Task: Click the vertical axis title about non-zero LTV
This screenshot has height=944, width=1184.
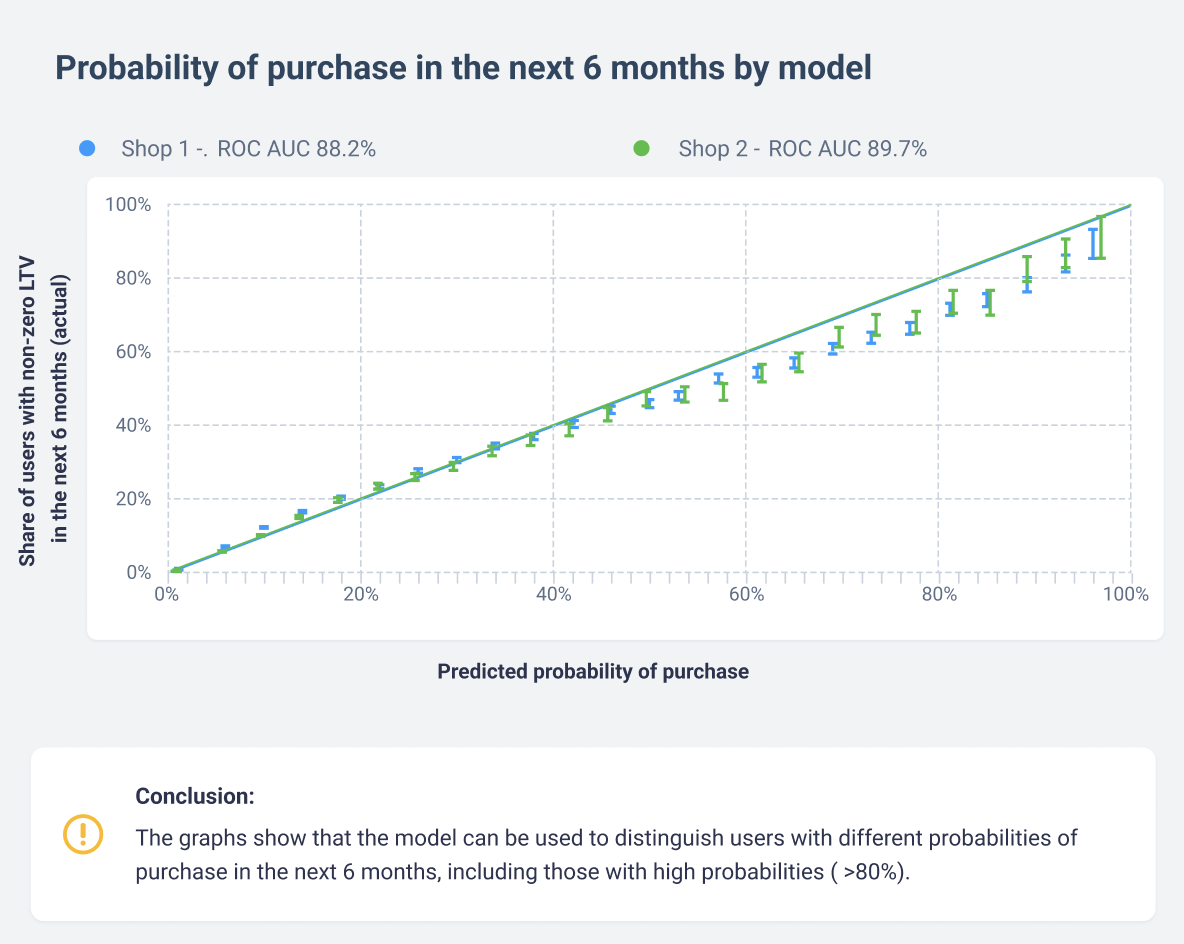Action: (43, 410)
